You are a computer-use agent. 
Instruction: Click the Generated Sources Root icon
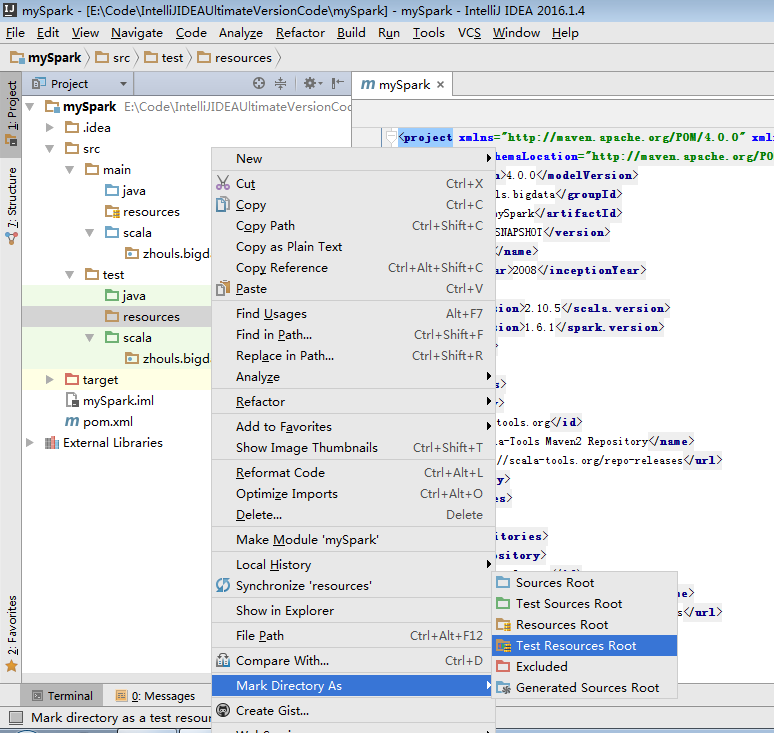503,688
